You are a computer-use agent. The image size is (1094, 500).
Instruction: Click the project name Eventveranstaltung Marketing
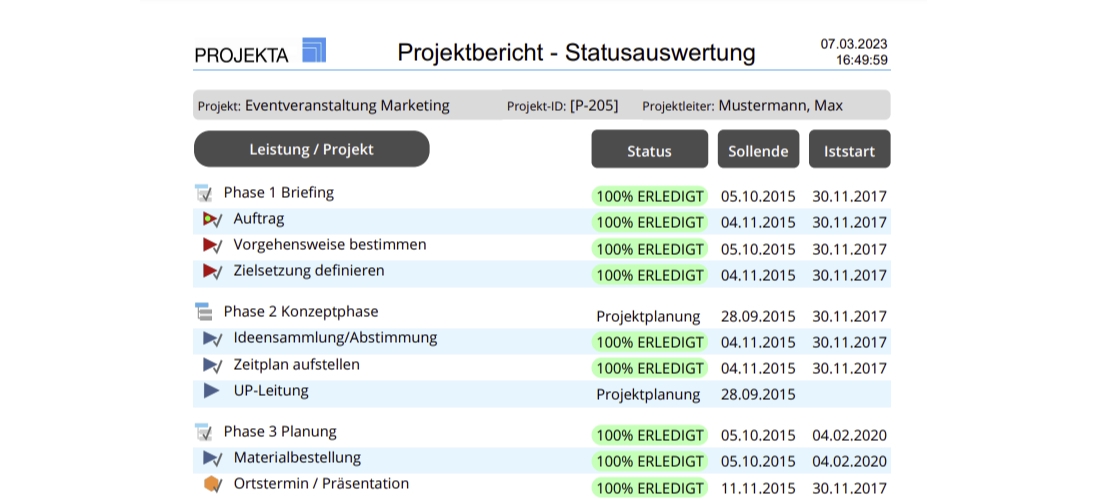(x=347, y=105)
